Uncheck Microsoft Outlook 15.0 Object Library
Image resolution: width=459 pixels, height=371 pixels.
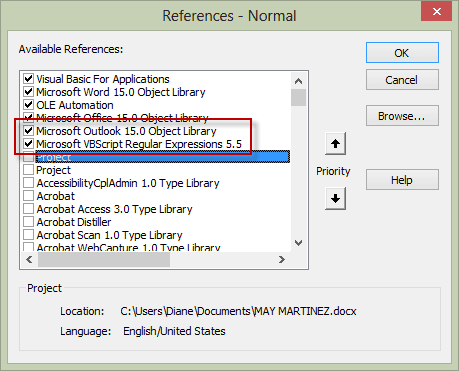click(29, 131)
